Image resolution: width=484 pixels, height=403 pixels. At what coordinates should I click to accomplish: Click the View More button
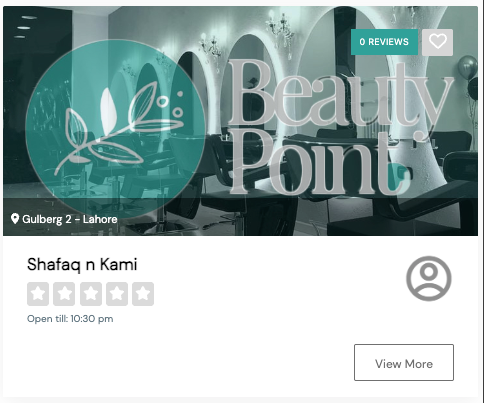404,362
